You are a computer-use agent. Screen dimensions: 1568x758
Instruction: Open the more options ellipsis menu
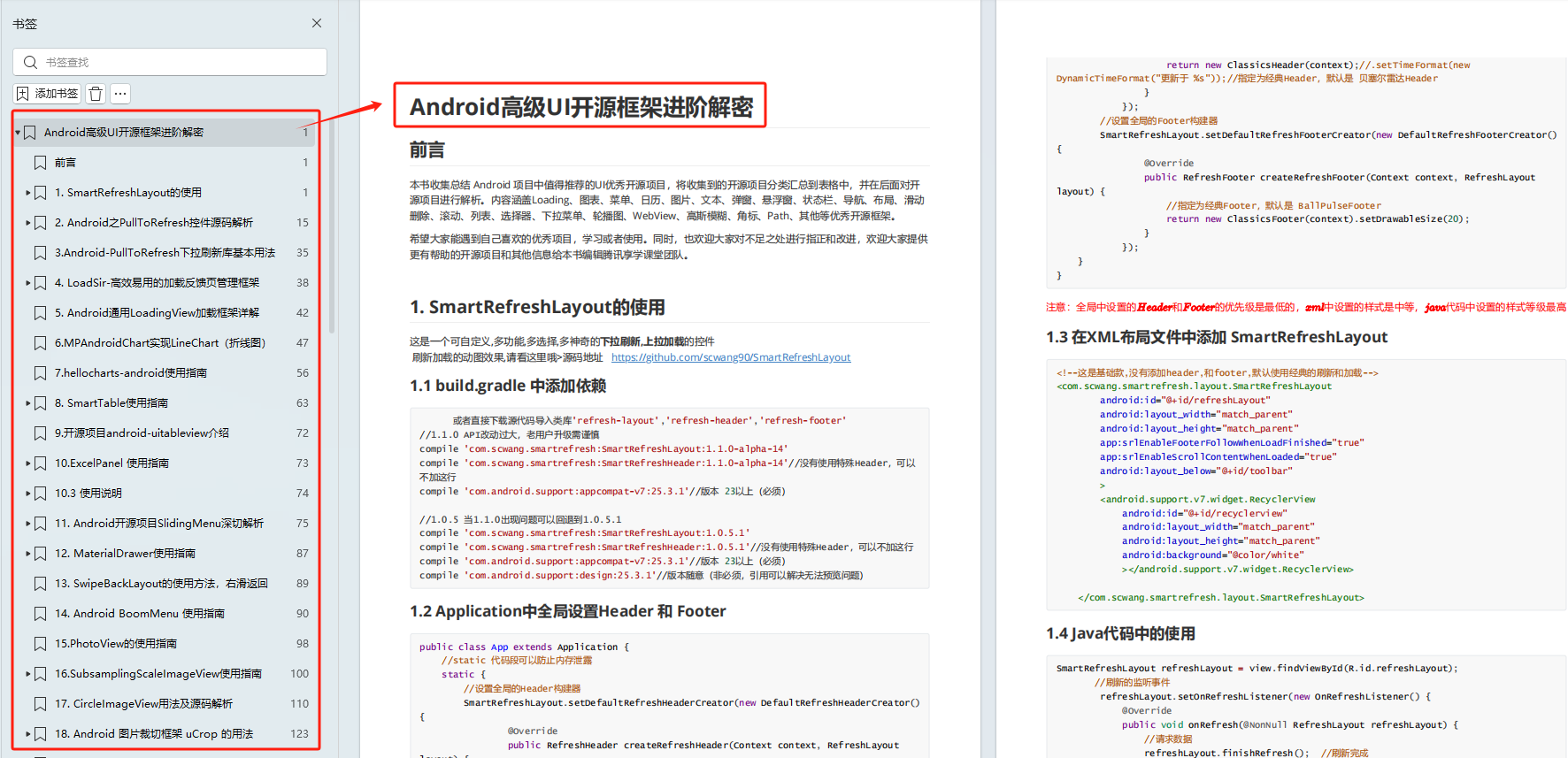(x=120, y=93)
